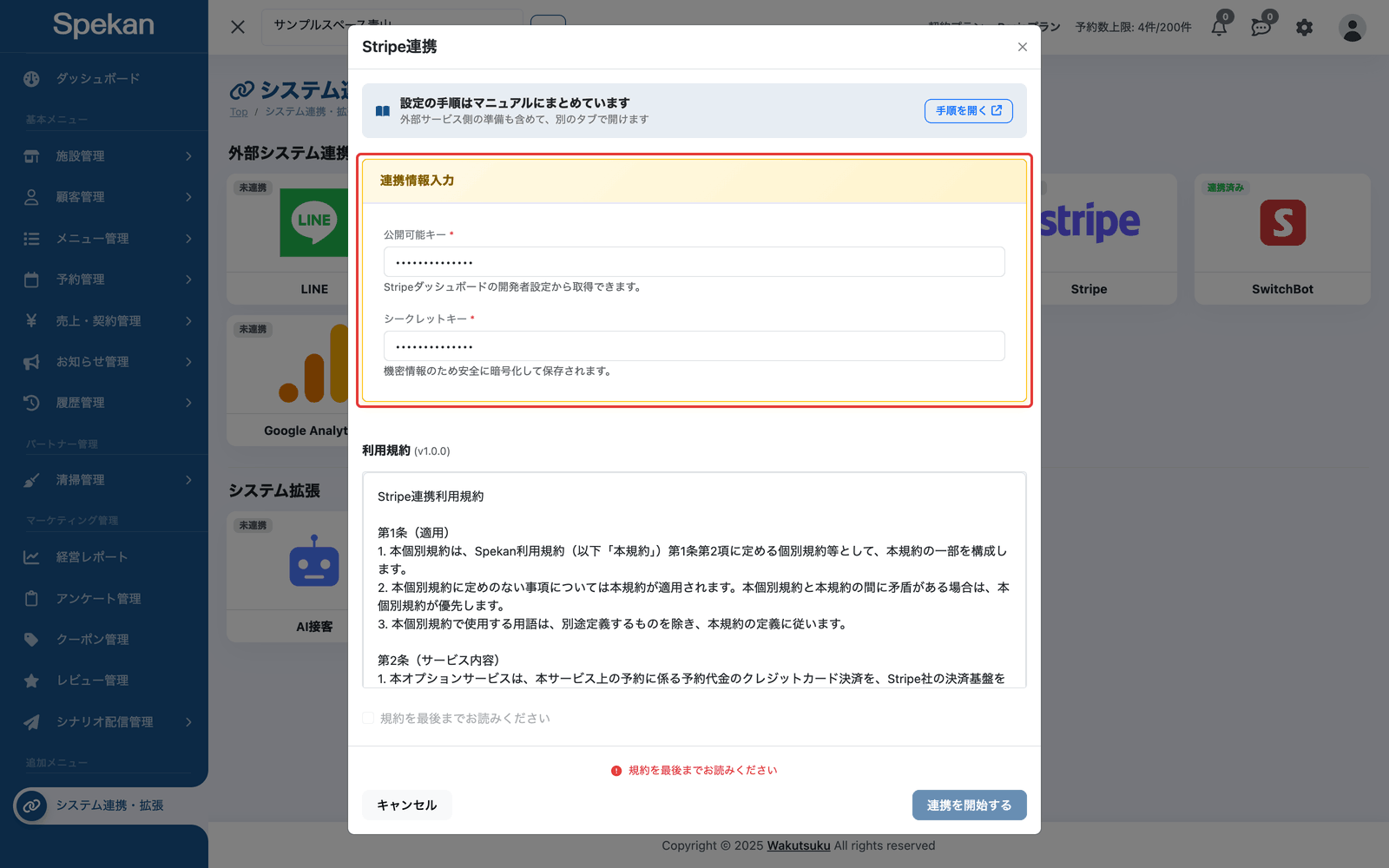Click the 施設管理 storefront icon
This screenshot has width=1389, height=868.
[31, 156]
